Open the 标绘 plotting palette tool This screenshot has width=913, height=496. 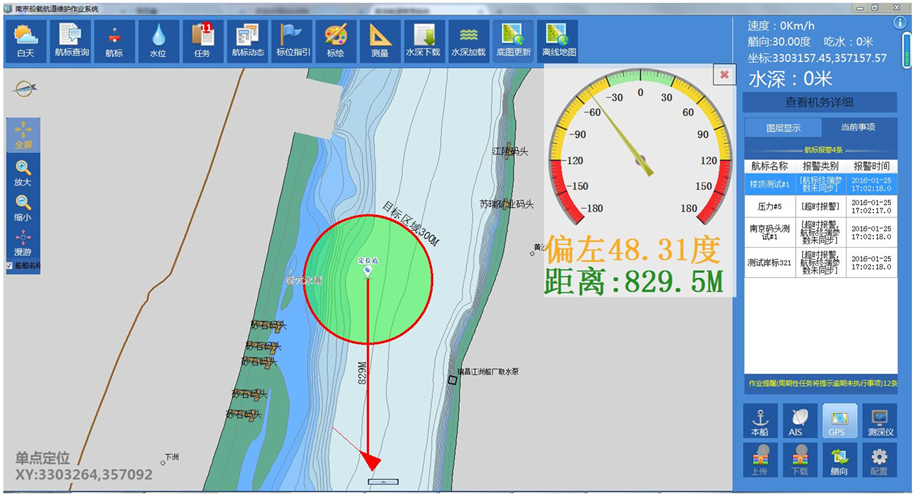[x=337, y=41]
